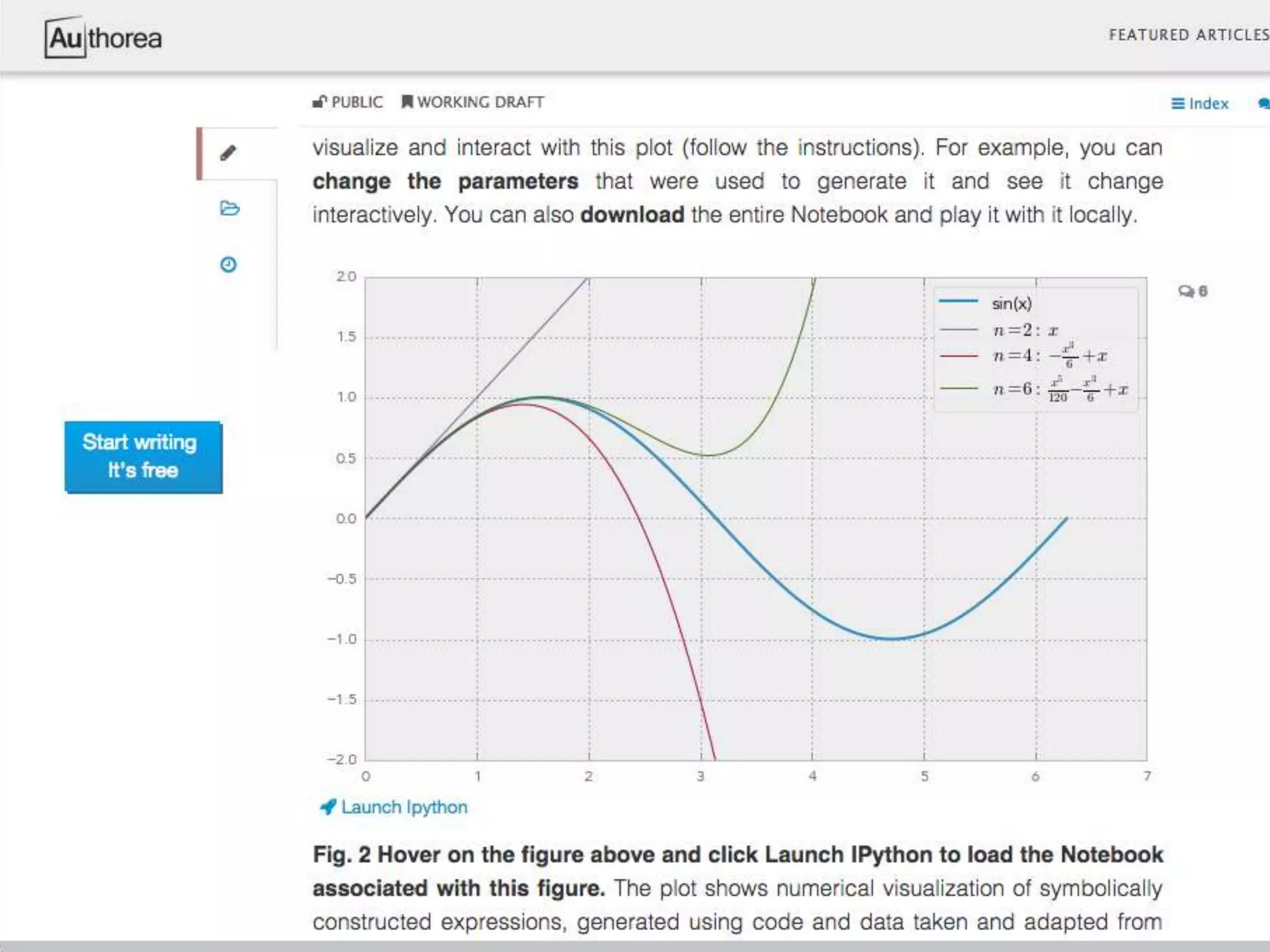Click the PUBLIC status label
The image size is (1270, 952).
coord(357,102)
